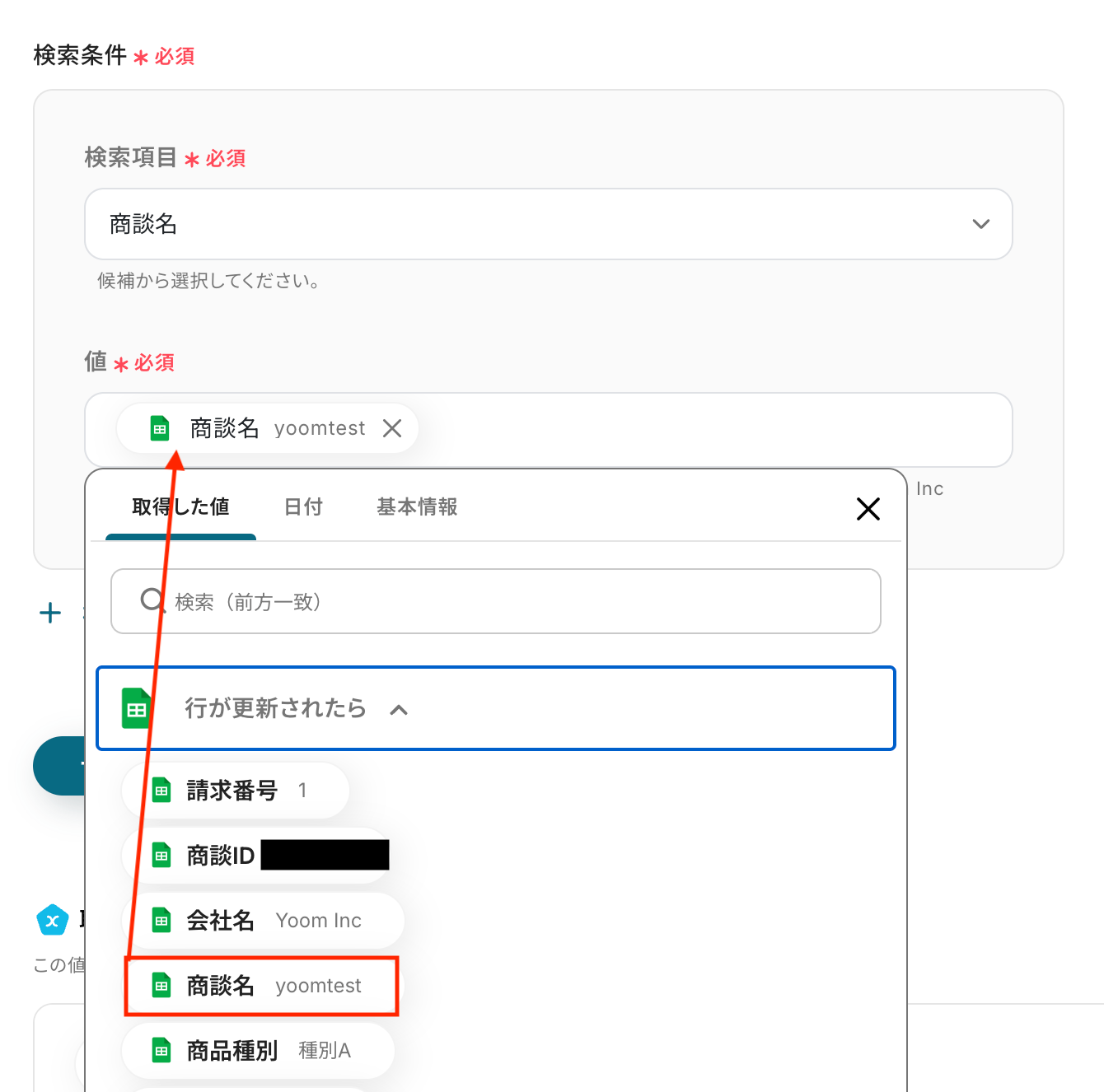Open the 検索項目 dropdown showing 商談名

(x=548, y=224)
